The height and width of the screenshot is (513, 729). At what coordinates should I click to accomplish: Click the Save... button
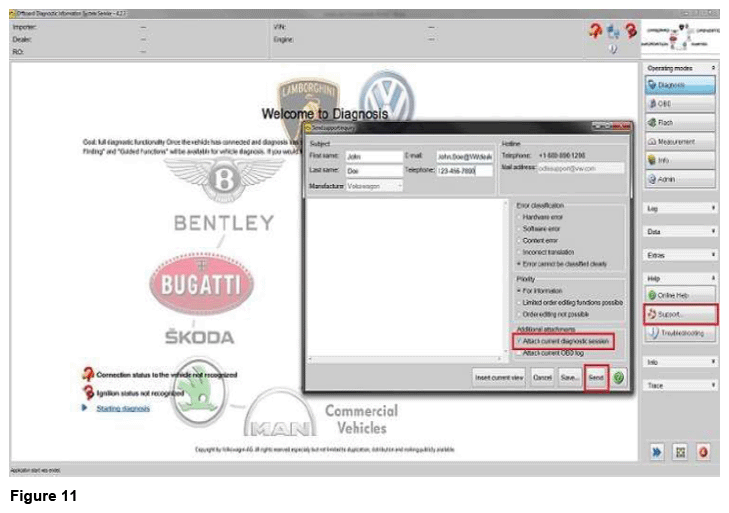click(x=570, y=378)
